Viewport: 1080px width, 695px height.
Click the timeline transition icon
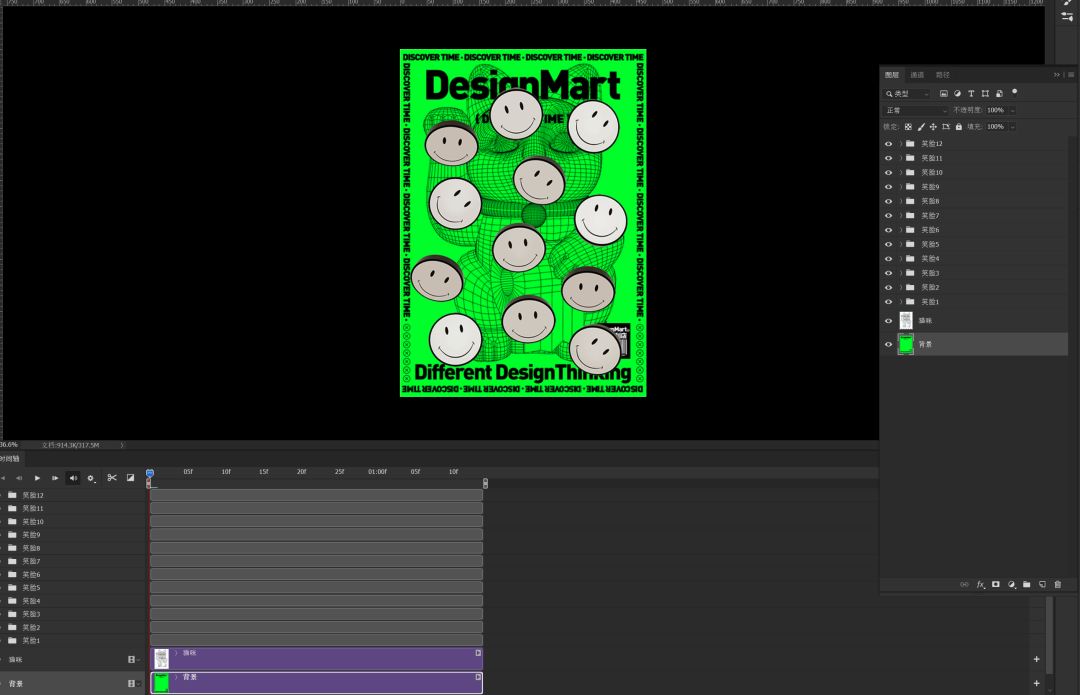(x=130, y=477)
